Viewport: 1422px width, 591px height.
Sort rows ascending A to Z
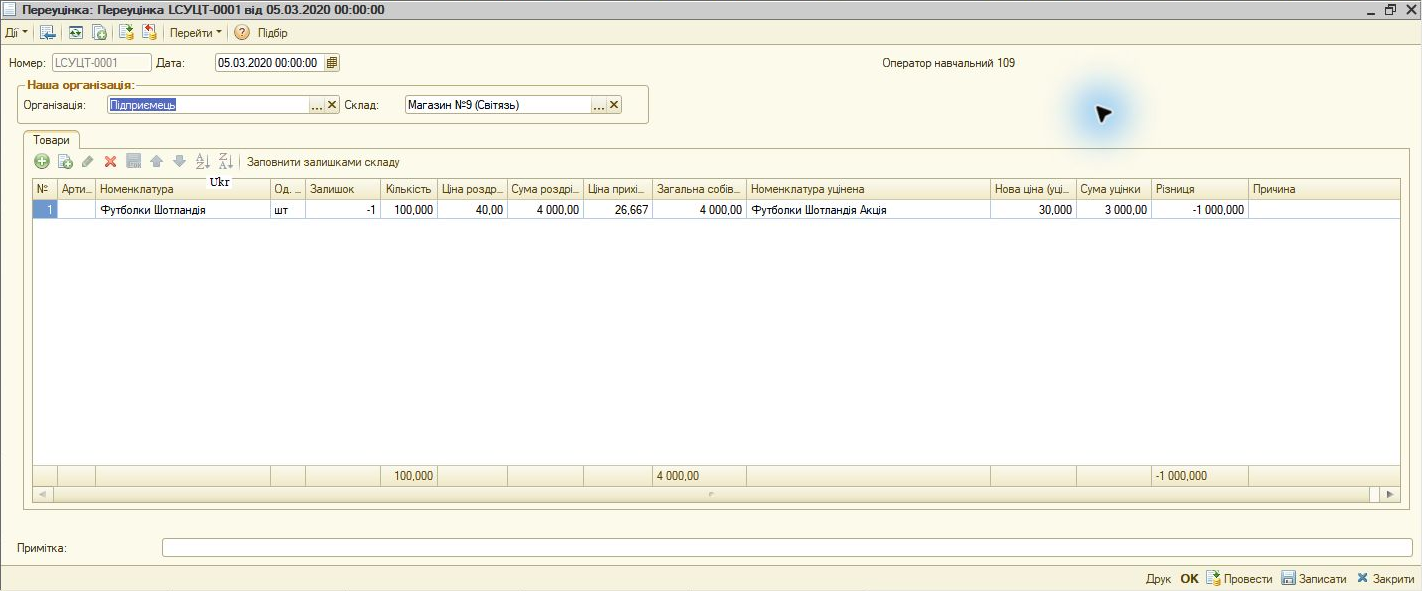[202, 161]
